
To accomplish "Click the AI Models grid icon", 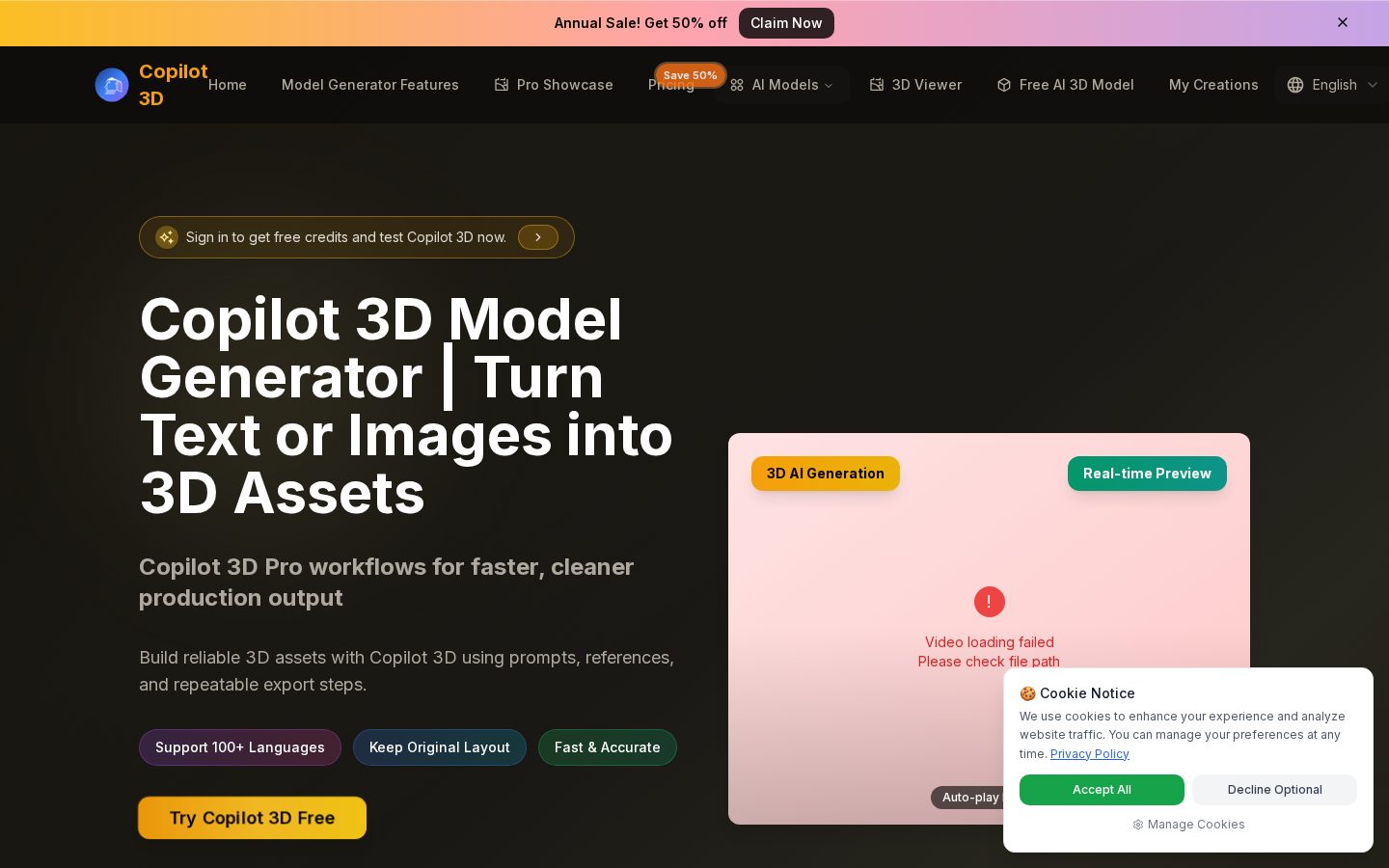I will (737, 85).
